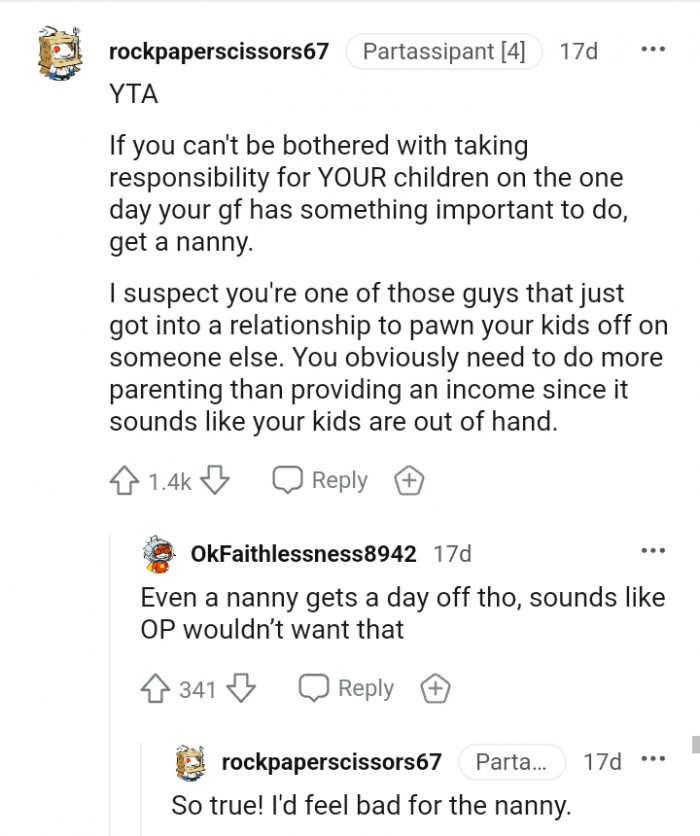
Task: Click the 17d timestamp on the top comment
Action: click(x=577, y=53)
